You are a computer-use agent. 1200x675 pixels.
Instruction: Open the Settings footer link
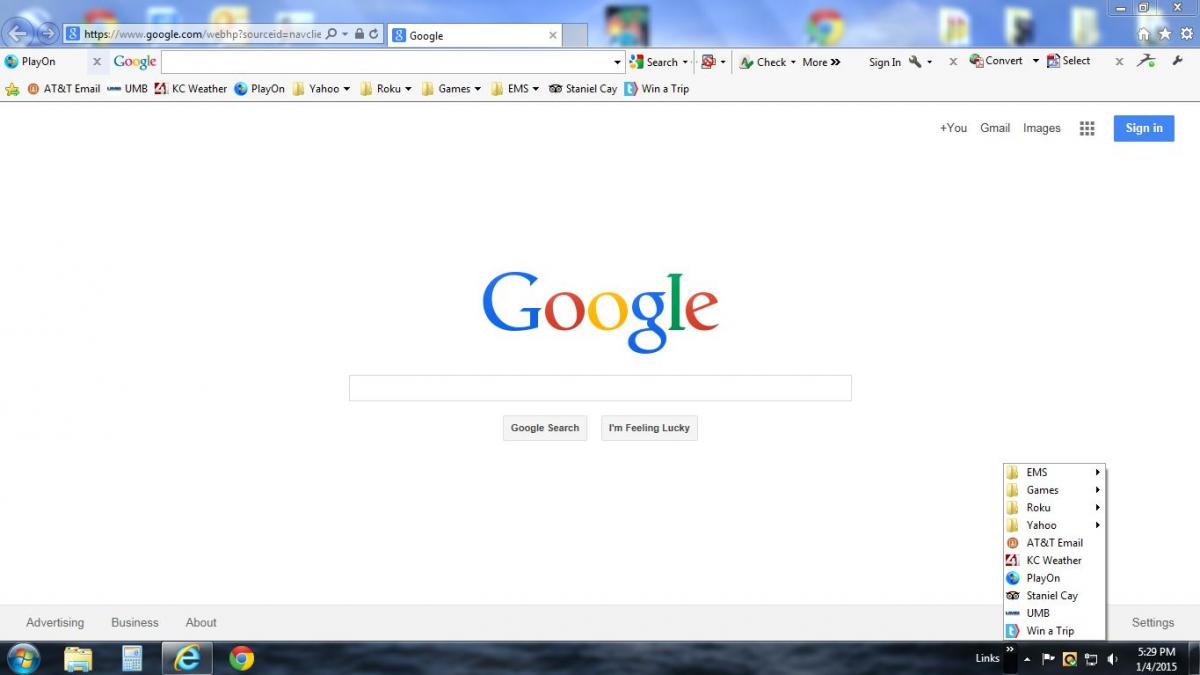pos(1153,622)
